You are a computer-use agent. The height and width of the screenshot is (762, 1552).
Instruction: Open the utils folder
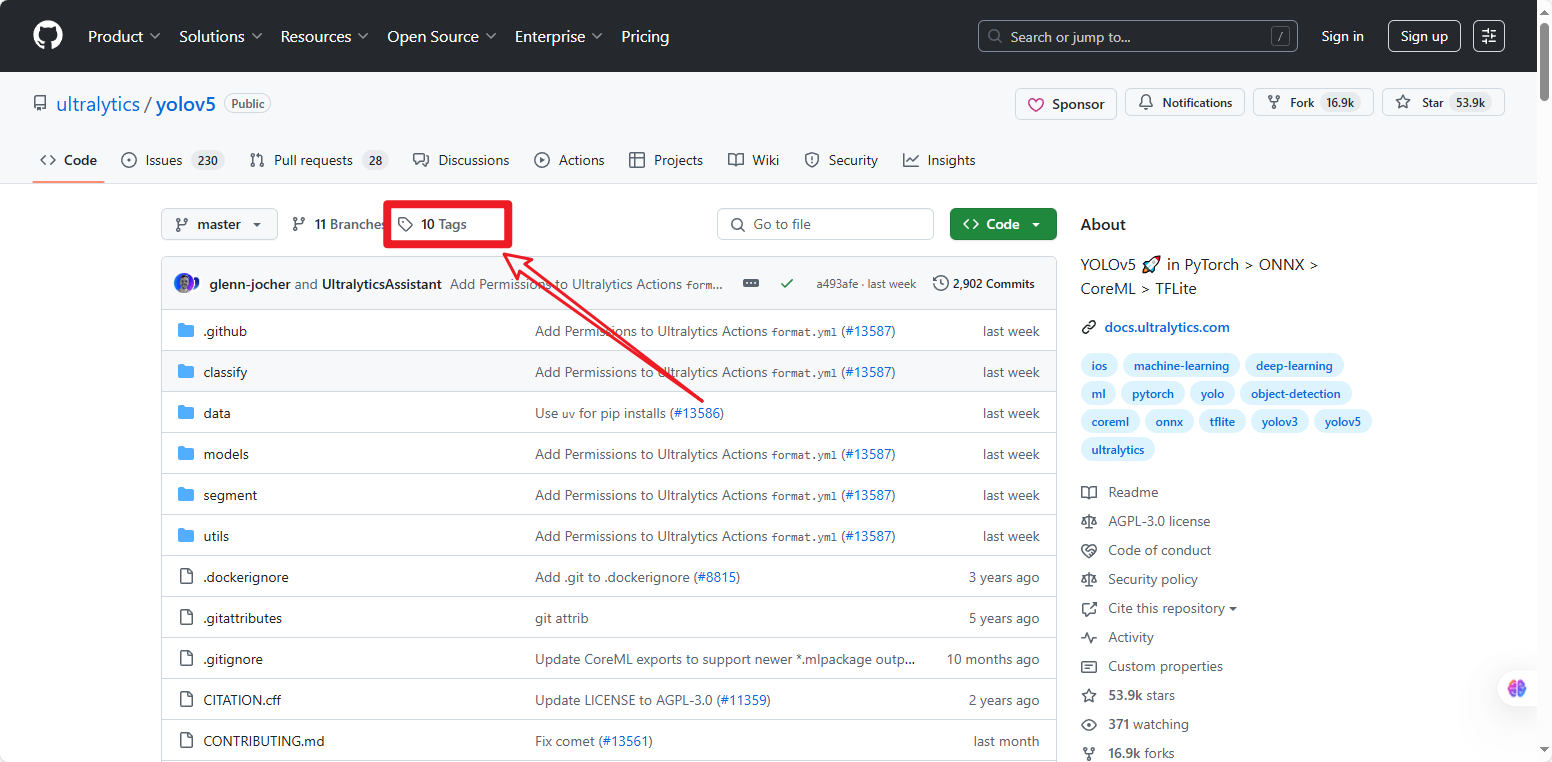point(216,536)
